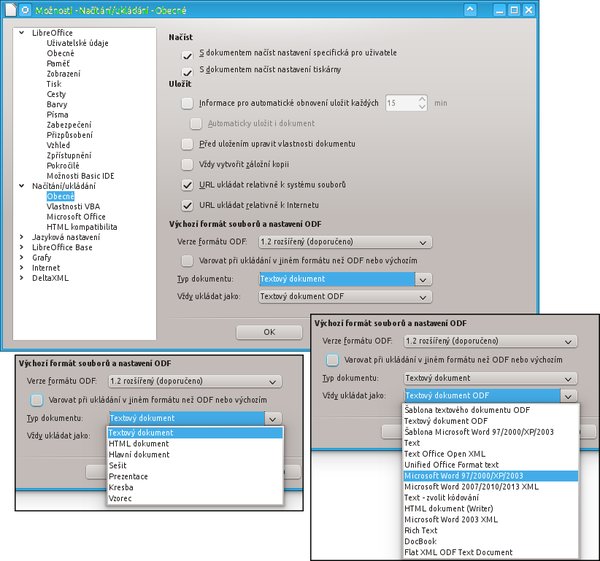Click the LibreOffice gear icon in title bar
Screen dimensions: 600x561
click(x=25, y=10)
